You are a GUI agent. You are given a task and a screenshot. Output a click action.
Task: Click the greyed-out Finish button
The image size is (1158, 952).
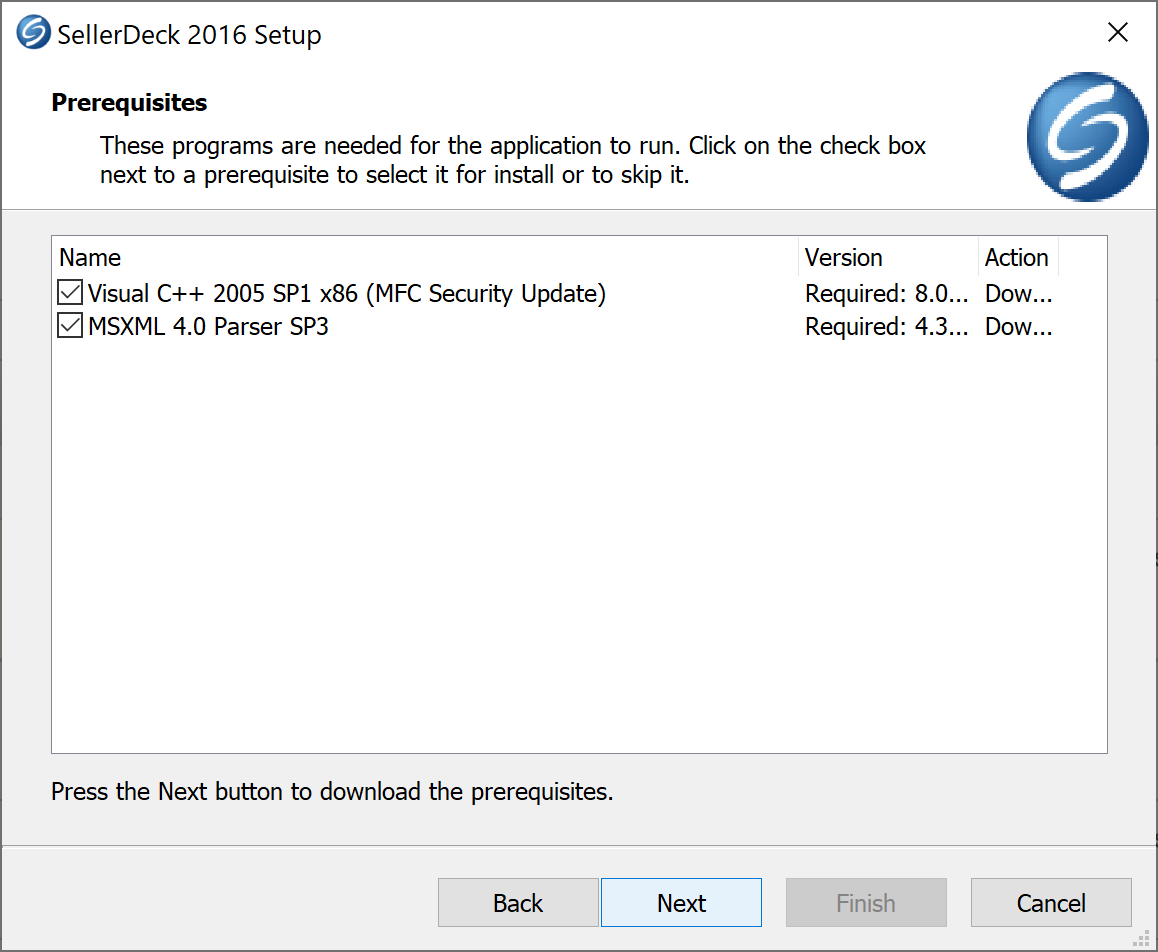[x=866, y=903]
